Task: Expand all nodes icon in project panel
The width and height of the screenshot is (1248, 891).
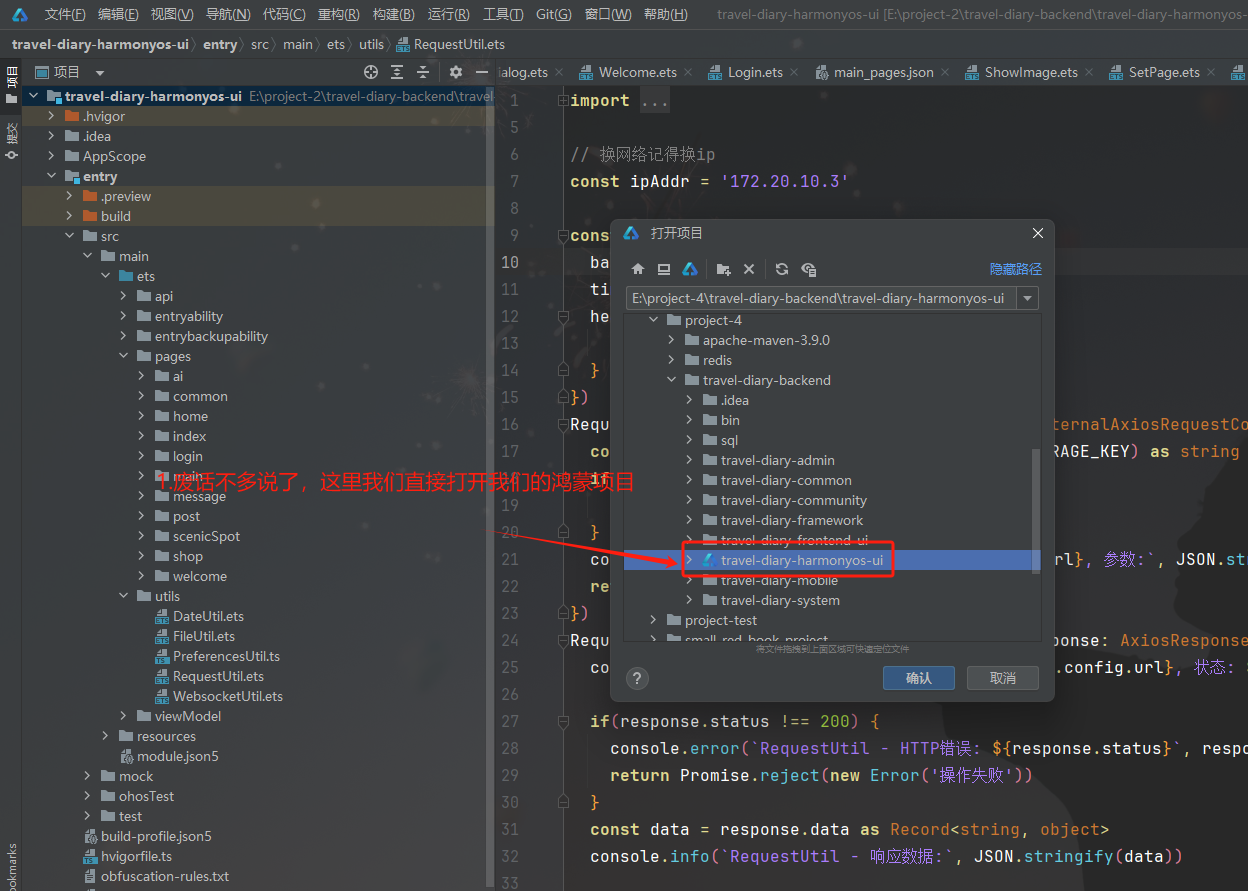Action: (x=397, y=72)
